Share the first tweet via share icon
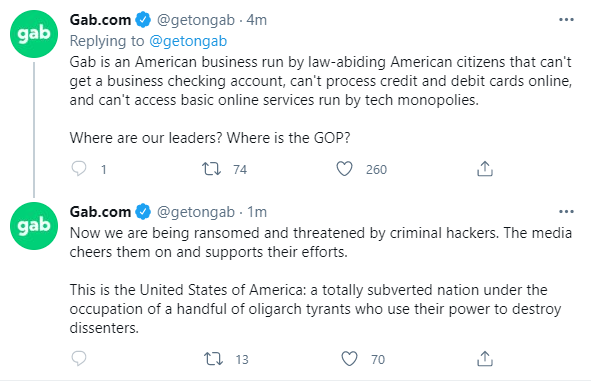Viewport: 591px width, 382px height. pos(485,169)
